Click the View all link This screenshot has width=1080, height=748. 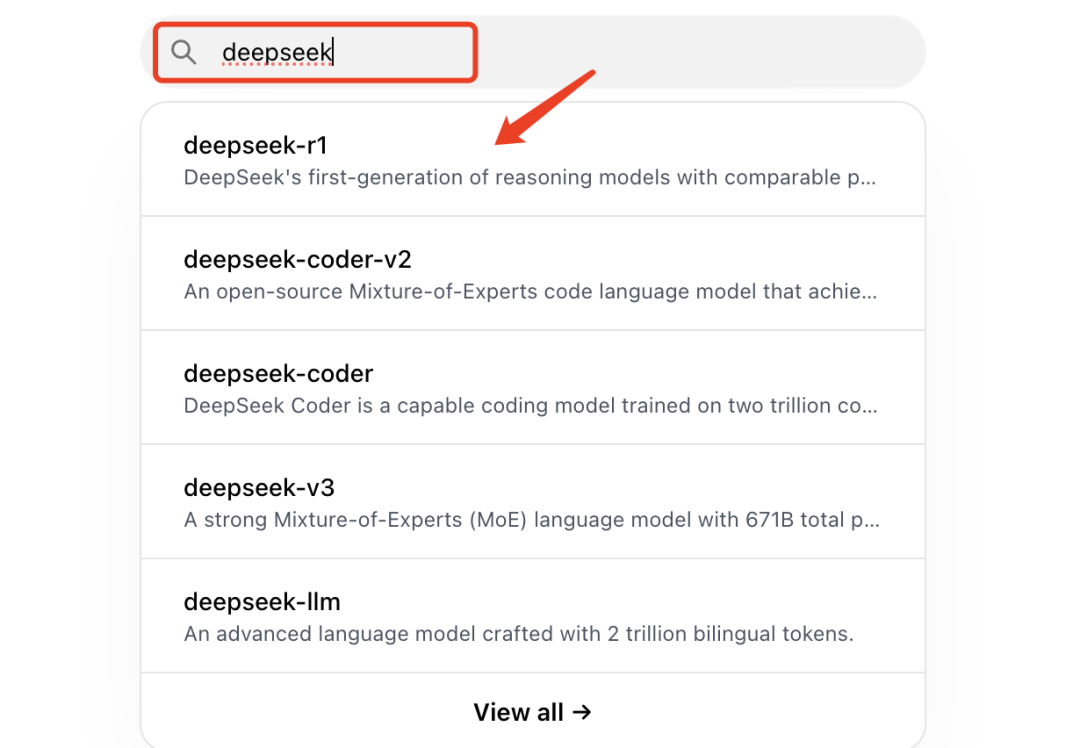click(x=532, y=712)
